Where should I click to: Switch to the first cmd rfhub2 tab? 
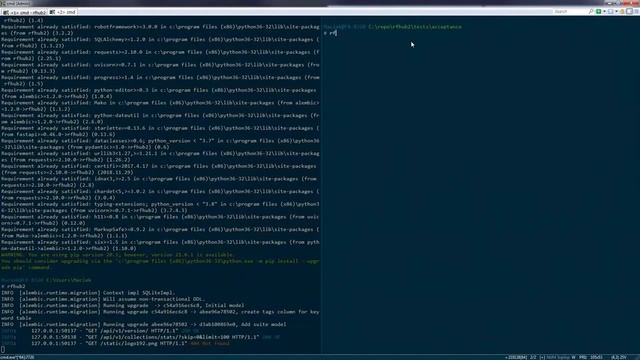pyautogui.click(x=24, y=12)
